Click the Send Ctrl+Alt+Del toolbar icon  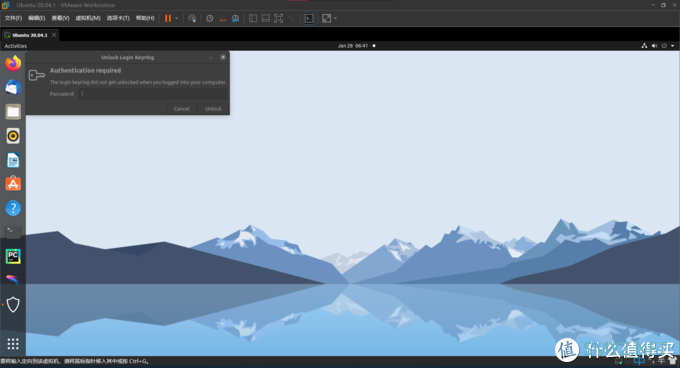192,18
